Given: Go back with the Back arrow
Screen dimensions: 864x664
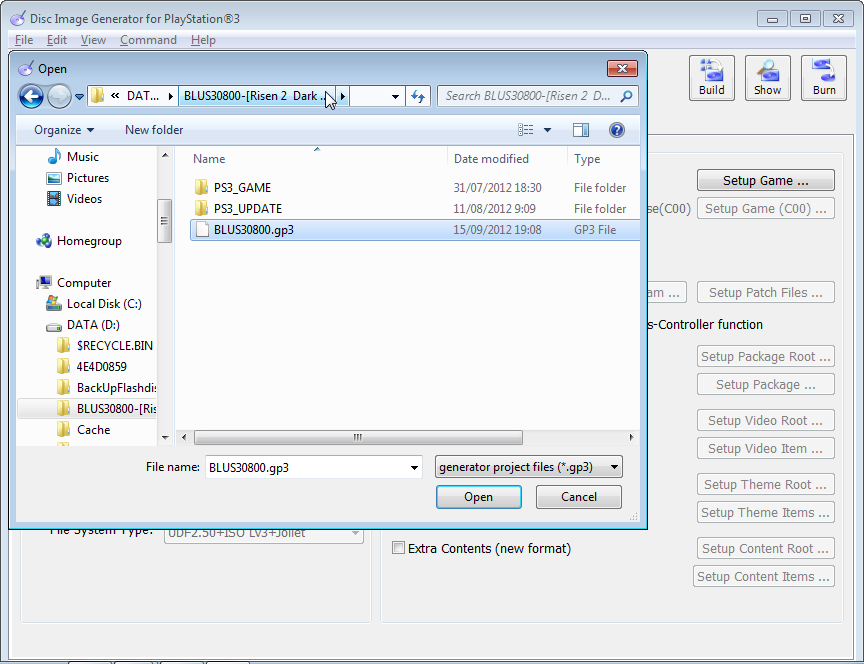Looking at the screenshot, I should pyautogui.click(x=31, y=96).
